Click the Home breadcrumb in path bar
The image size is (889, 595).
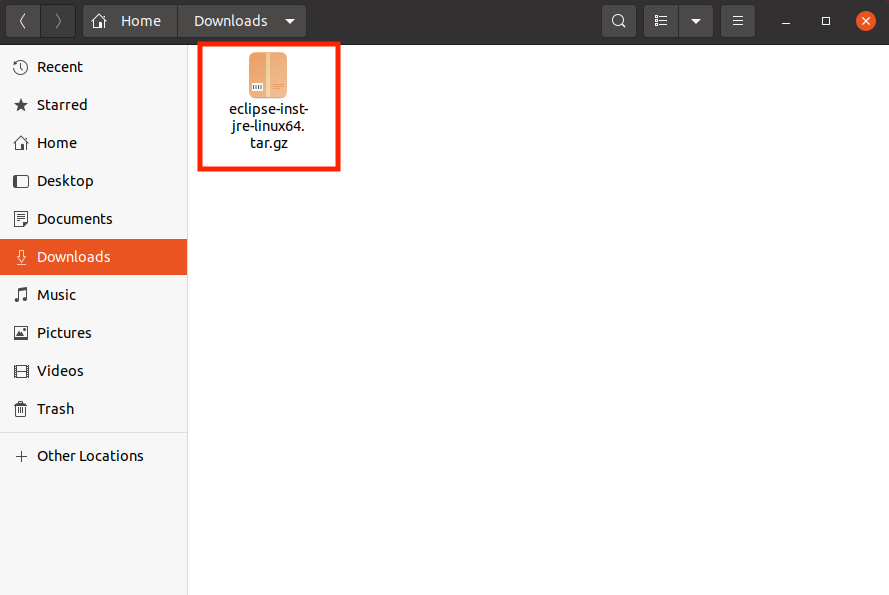pos(130,21)
